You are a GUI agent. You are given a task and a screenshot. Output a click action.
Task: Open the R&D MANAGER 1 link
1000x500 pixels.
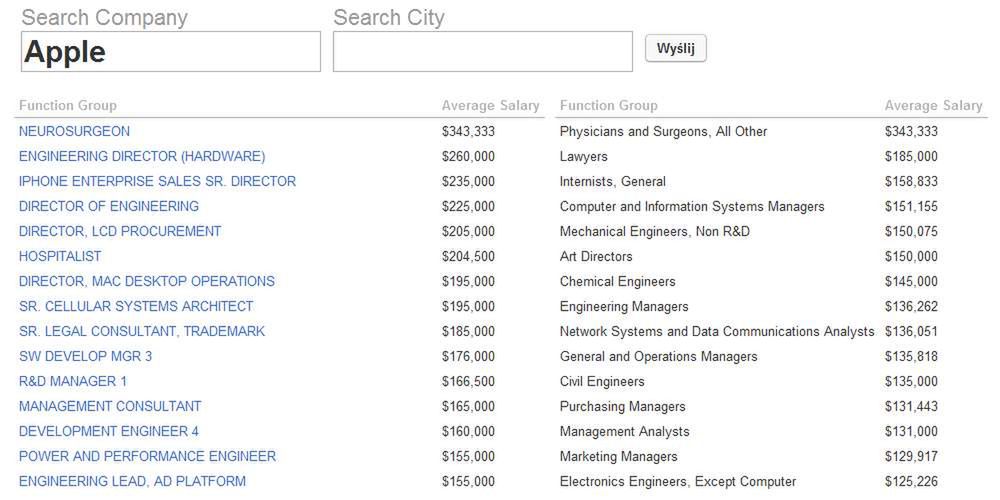(x=73, y=381)
